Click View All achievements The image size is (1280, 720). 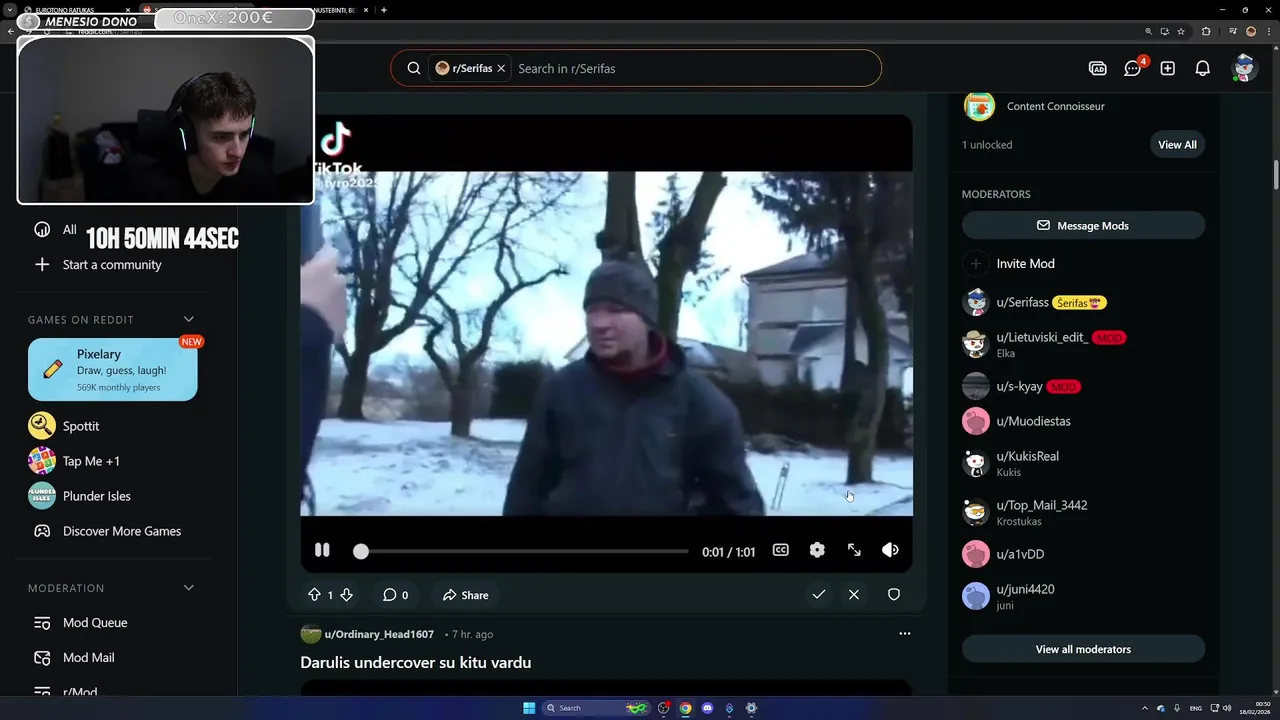(x=1177, y=145)
